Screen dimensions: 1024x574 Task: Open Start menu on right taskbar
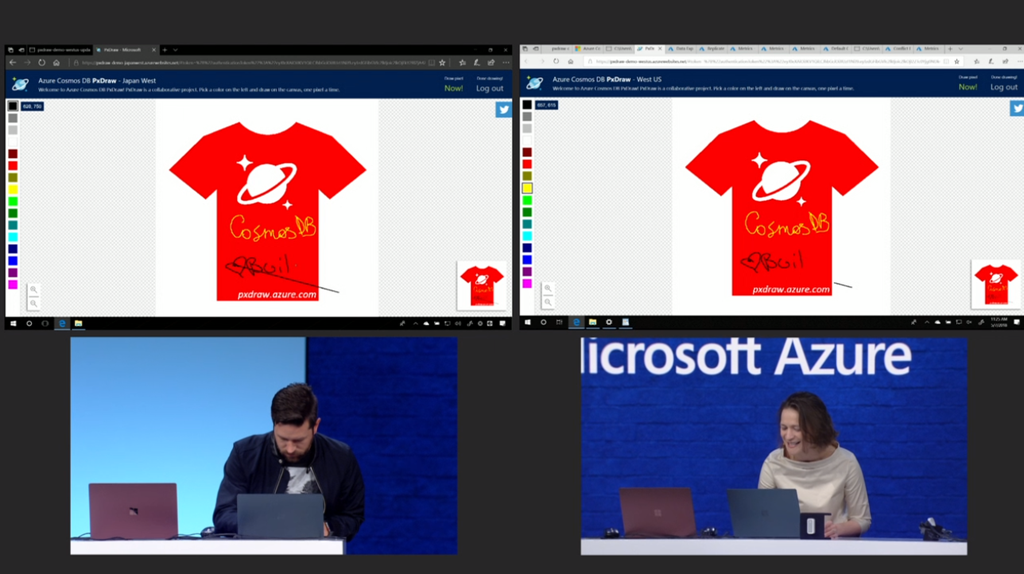(528, 322)
